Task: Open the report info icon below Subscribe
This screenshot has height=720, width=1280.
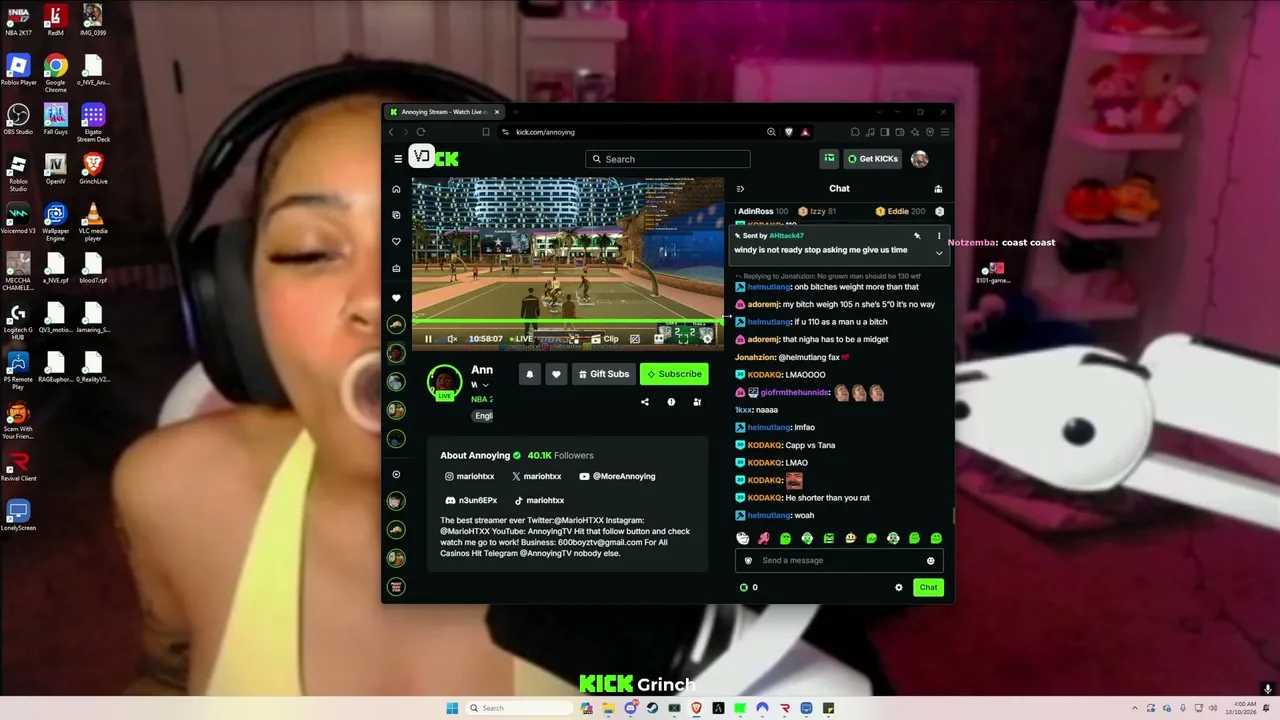Action: click(671, 402)
